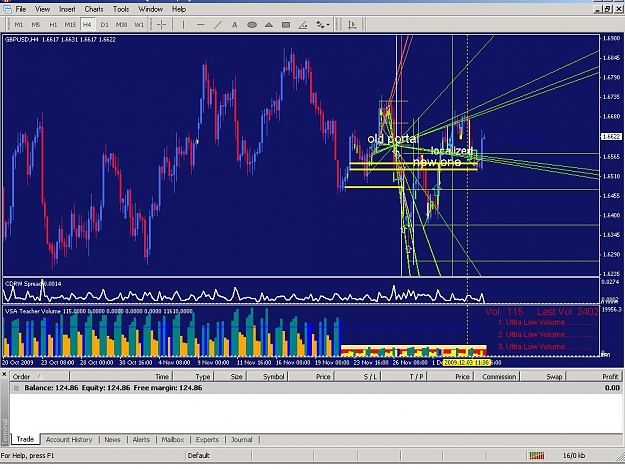Sort by the Order column header
The height and width of the screenshot is (469, 625).
coord(39,377)
